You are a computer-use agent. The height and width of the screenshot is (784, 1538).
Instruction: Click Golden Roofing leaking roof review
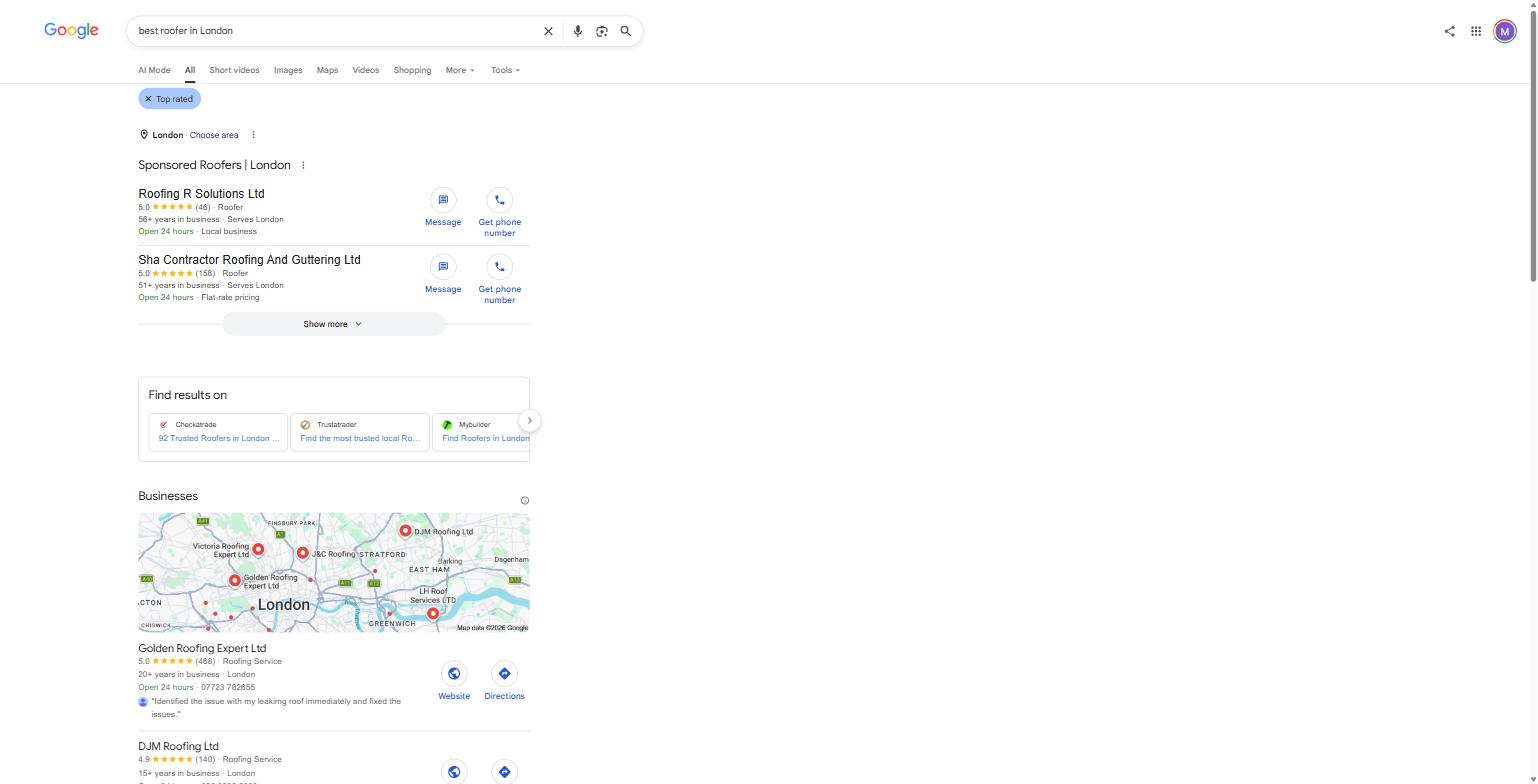[276, 707]
